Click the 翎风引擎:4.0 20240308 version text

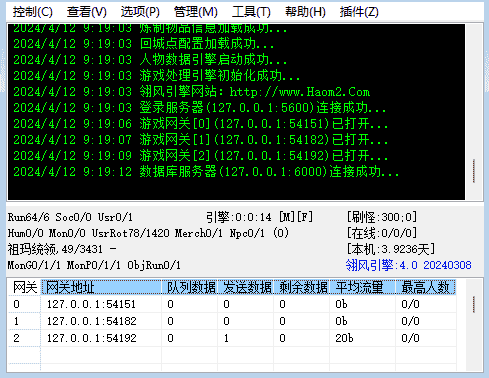click(x=408, y=265)
